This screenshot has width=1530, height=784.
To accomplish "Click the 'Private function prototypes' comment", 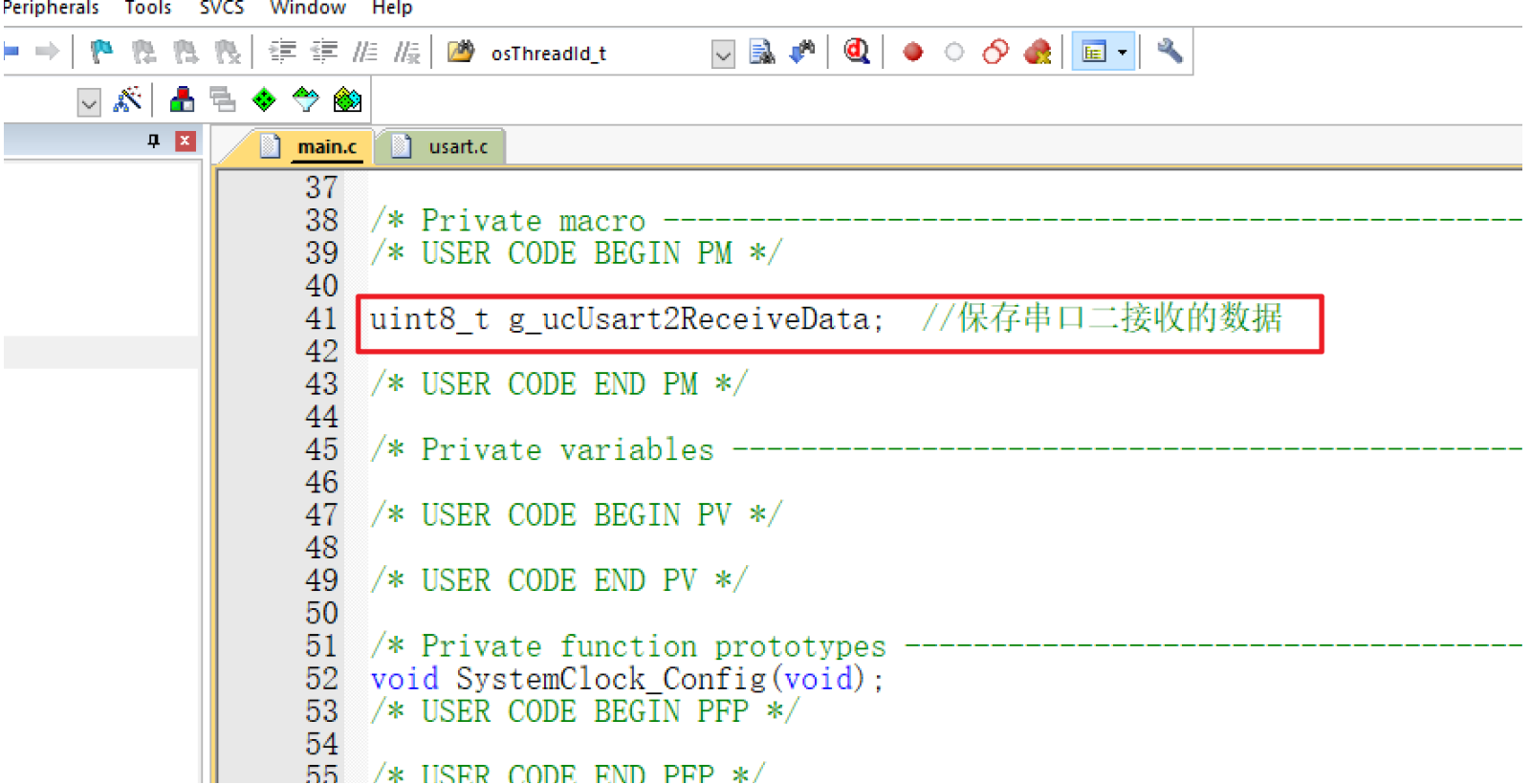I will 946,646.
